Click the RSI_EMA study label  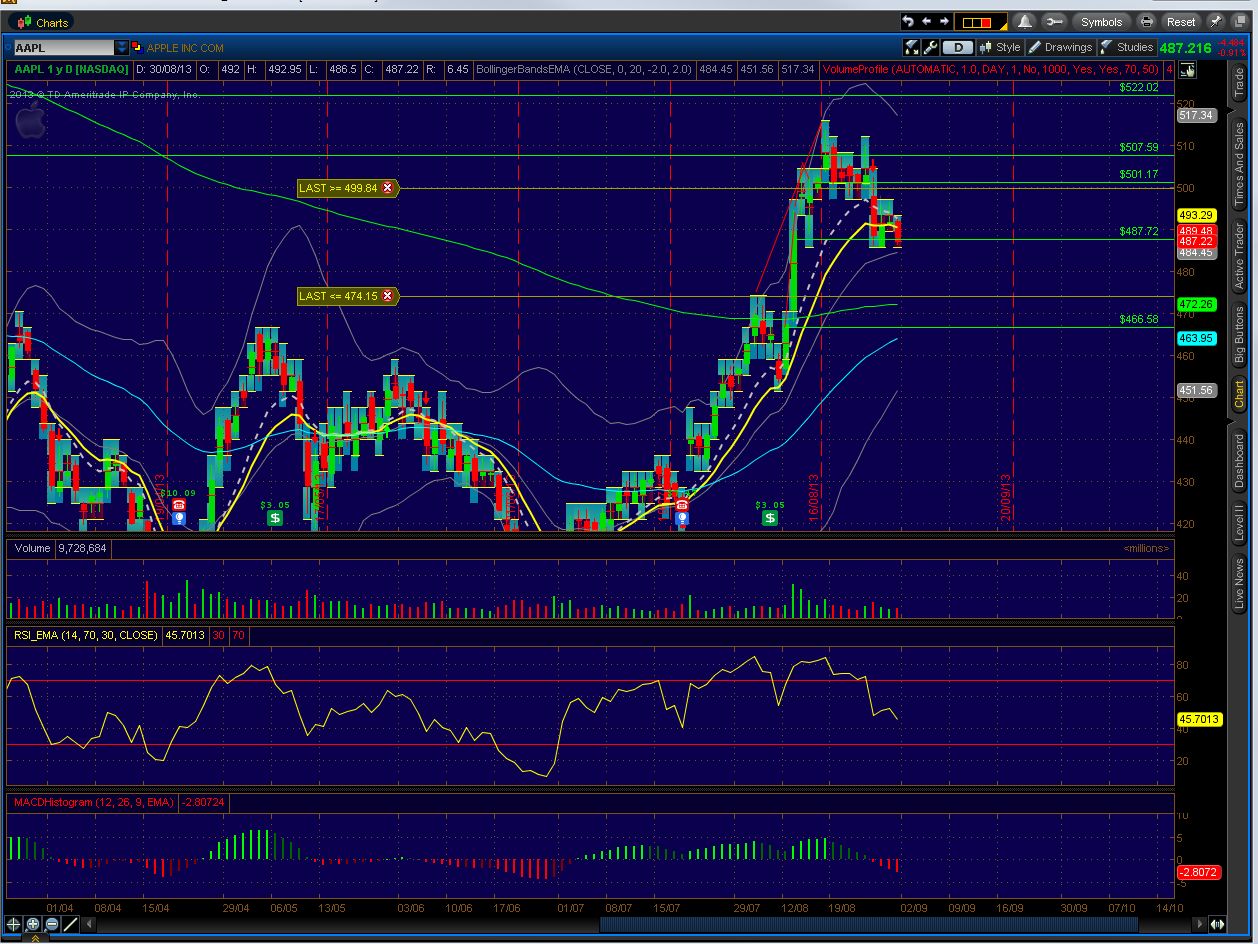coord(85,634)
